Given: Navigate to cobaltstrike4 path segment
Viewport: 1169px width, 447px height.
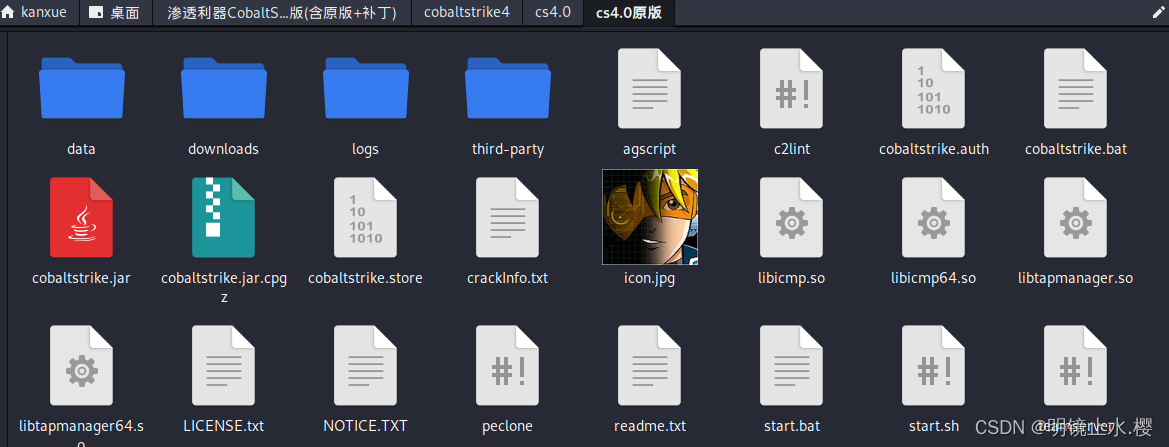Looking at the screenshot, I should coord(467,13).
